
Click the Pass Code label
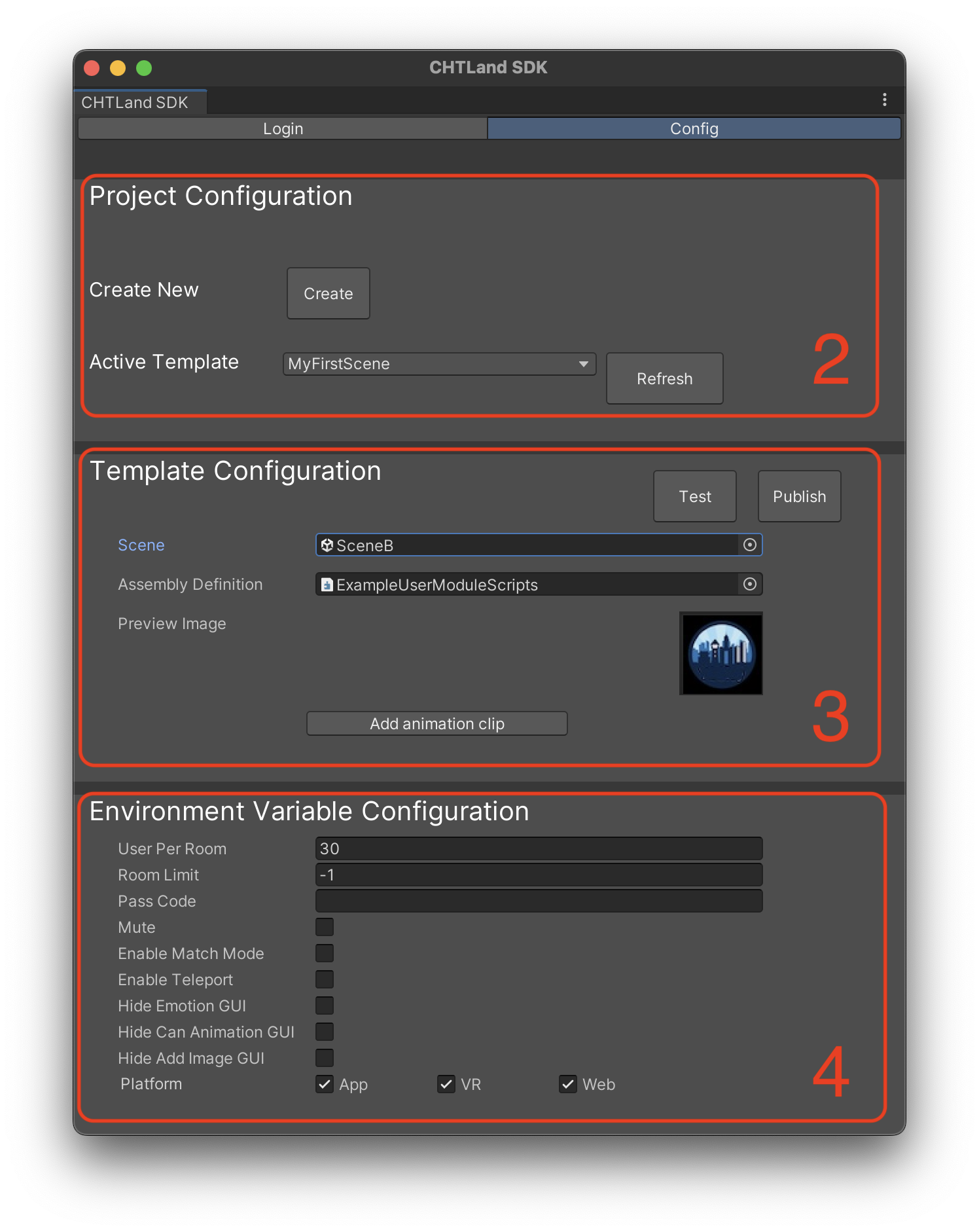pos(157,901)
